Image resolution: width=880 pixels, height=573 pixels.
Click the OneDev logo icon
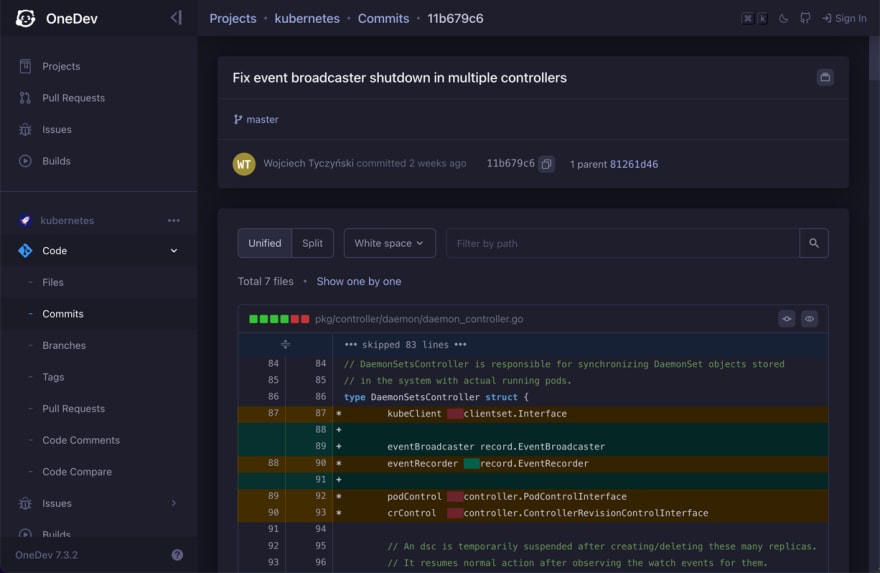tap(25, 19)
